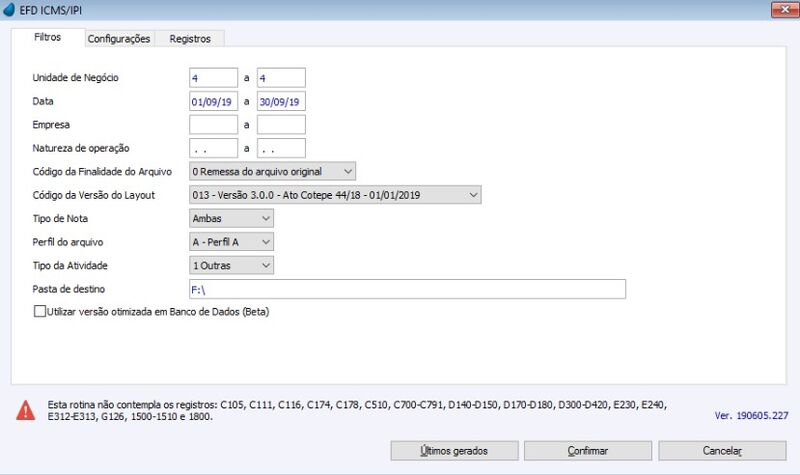Click the EFD ICMS/IPI app icon
The width and height of the screenshot is (800, 475).
[x=9, y=10]
